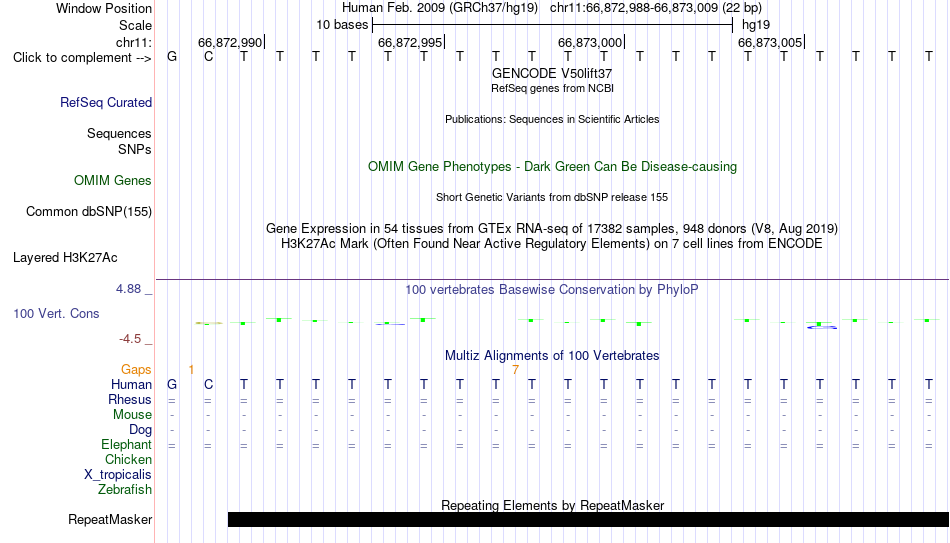This screenshot has width=950, height=543.
Task: Click 'Short Genetic Variants from dbSNP release 155'
Action: (x=552, y=197)
